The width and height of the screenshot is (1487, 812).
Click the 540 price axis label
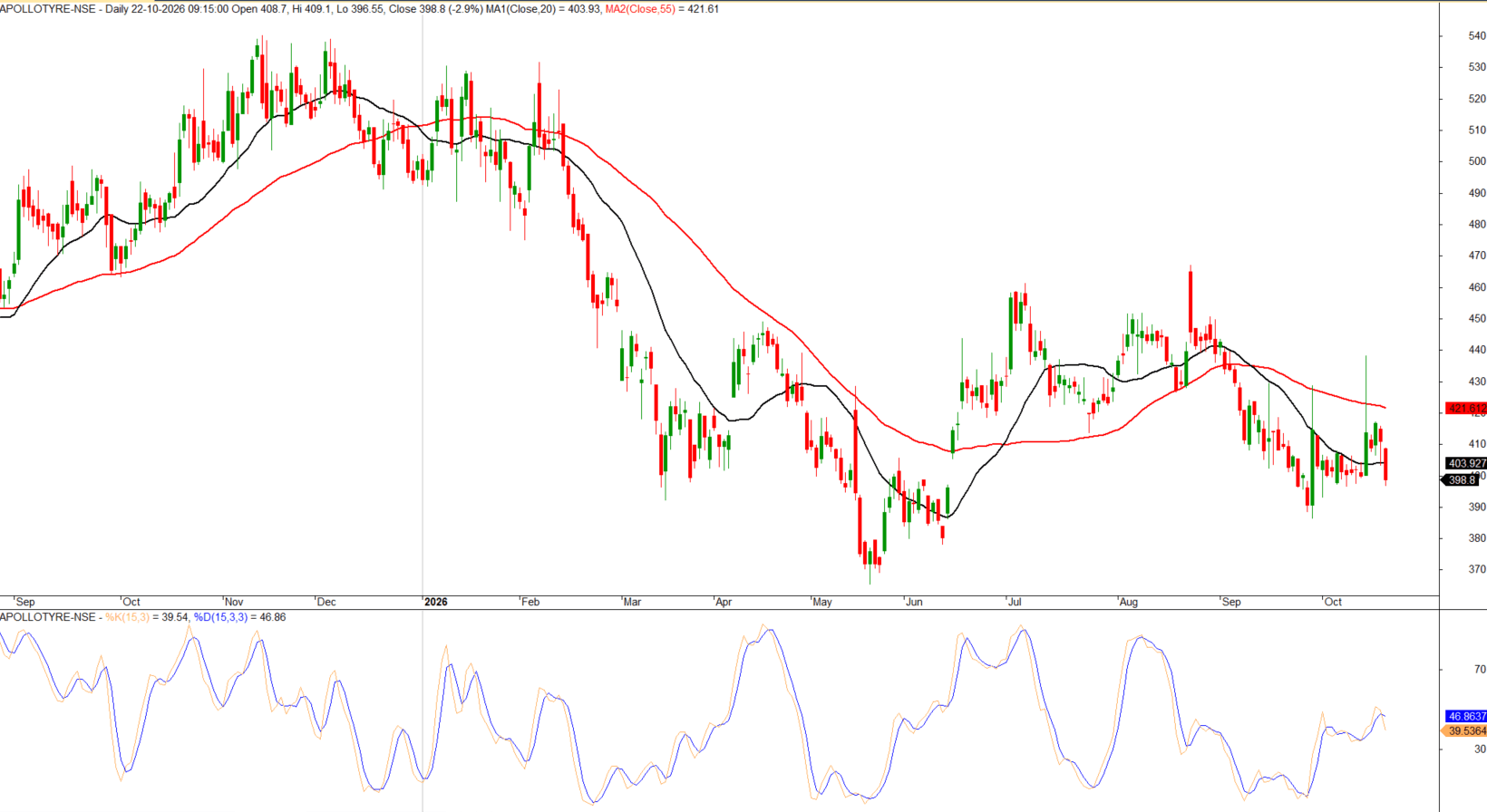click(x=1477, y=36)
